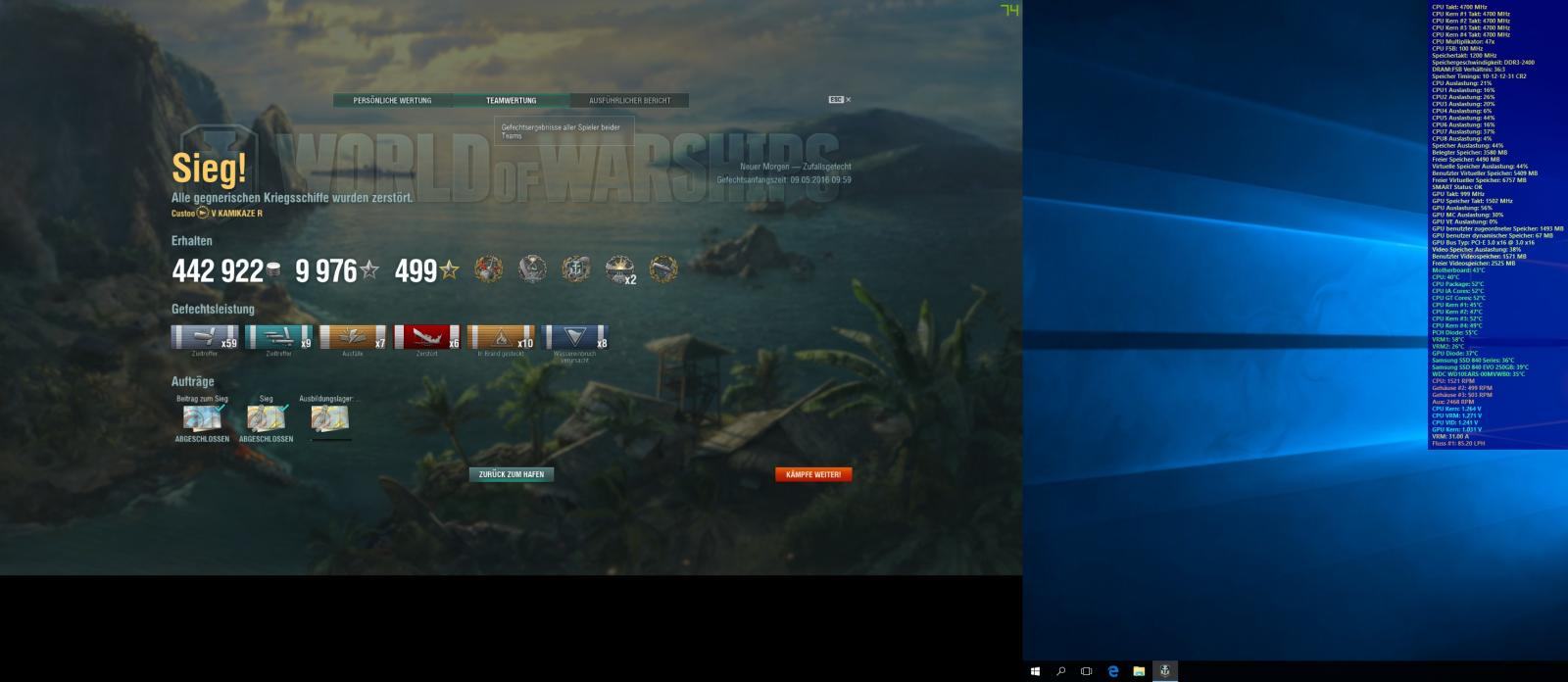Open the Ausführlicher Bericht tab

pos(629,100)
